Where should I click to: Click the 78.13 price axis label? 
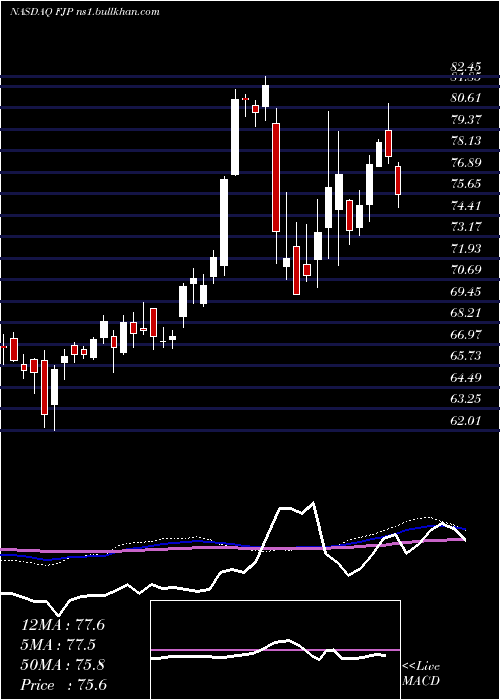(466, 141)
